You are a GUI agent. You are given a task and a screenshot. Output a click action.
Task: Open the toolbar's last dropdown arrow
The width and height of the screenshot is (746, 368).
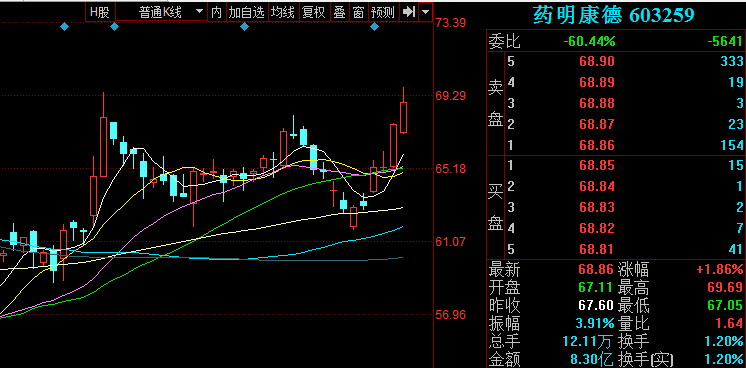click(426, 12)
